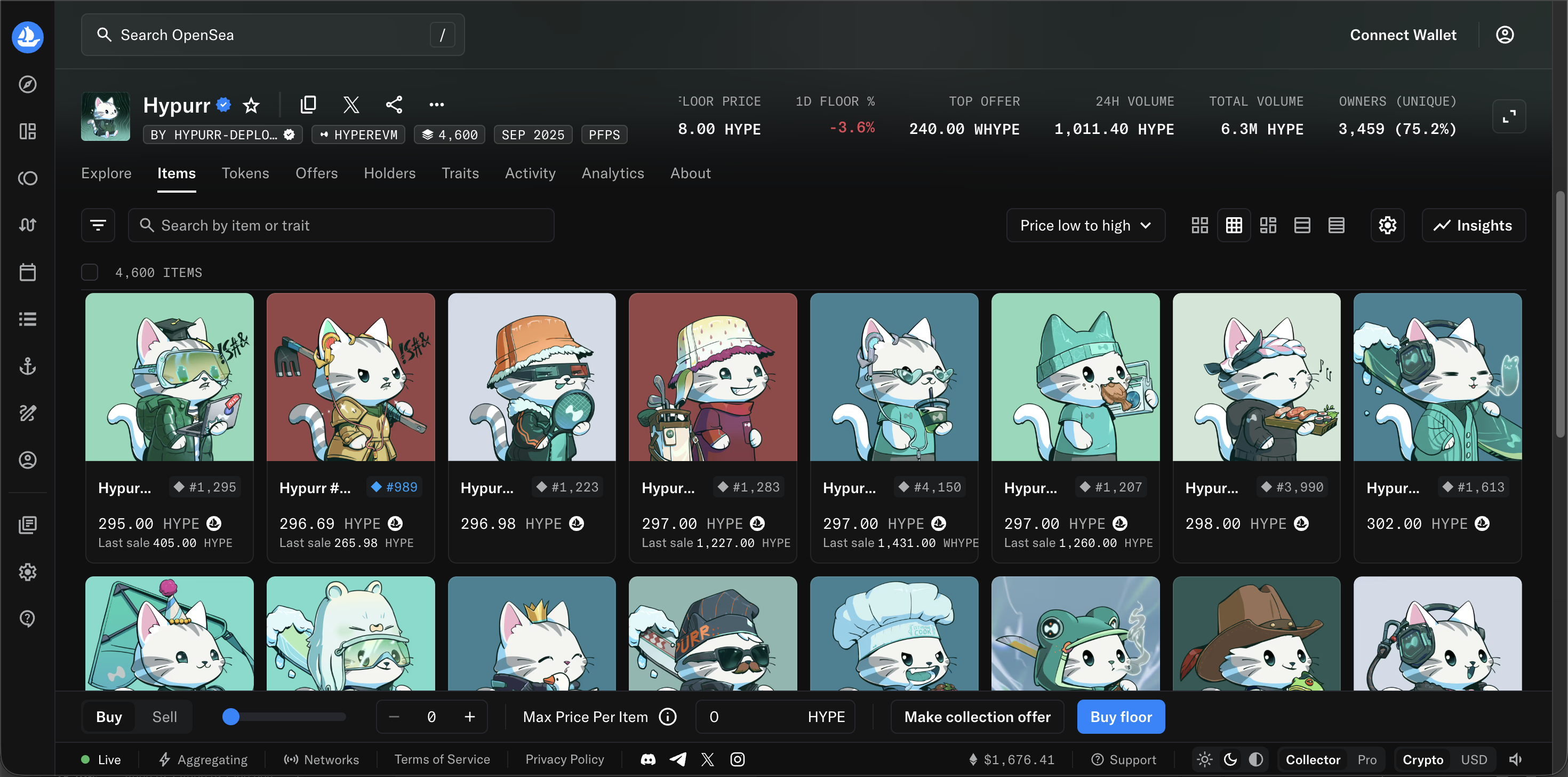Increase item quantity with plus button
Screen dimensions: 1568x777
469,717
